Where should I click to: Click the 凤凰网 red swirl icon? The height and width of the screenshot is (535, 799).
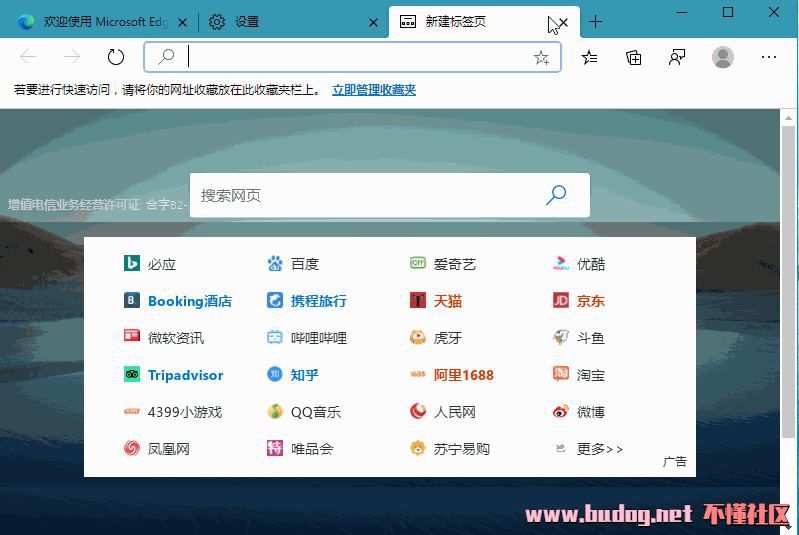pos(132,448)
